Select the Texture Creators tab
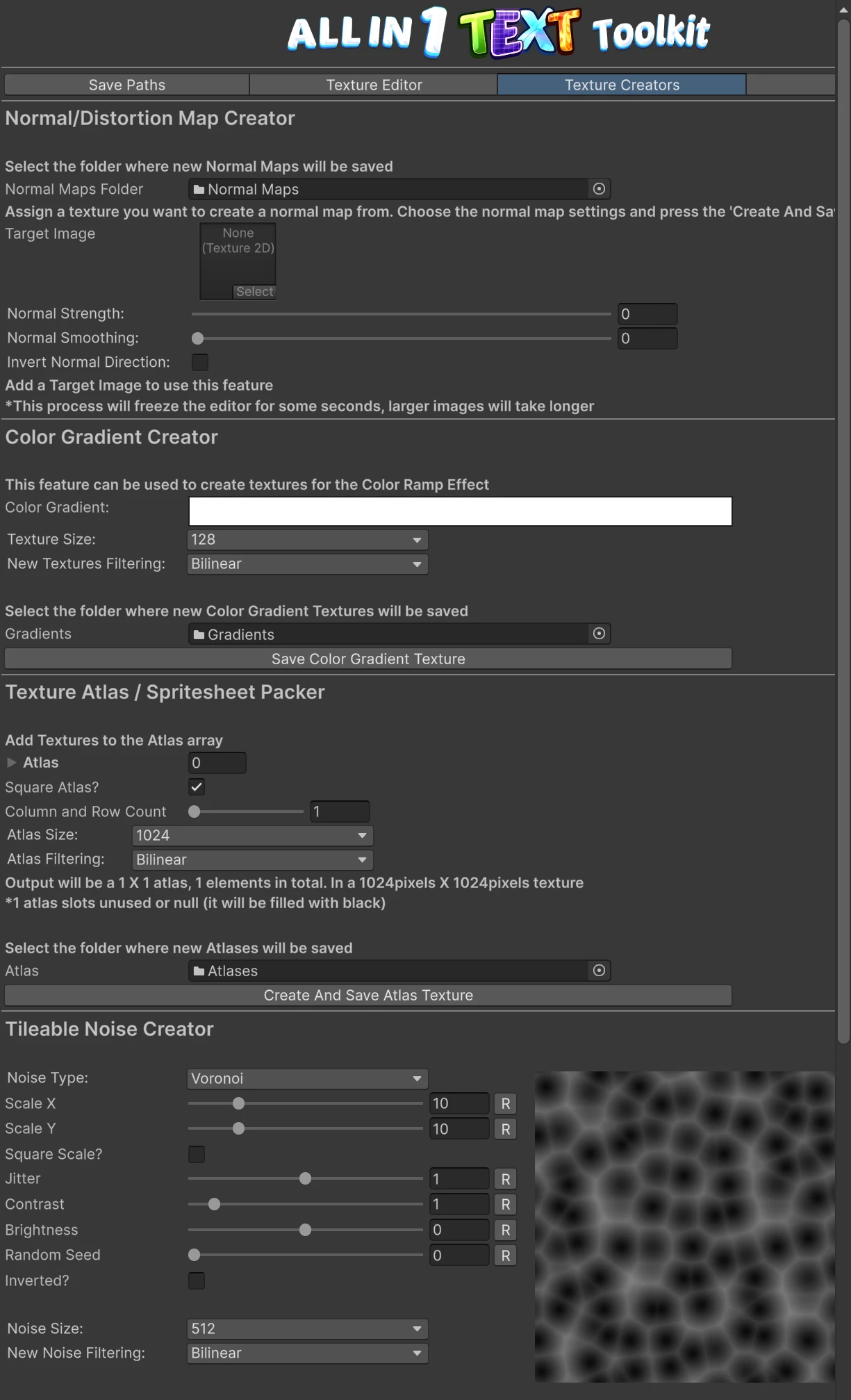Image resolution: width=851 pixels, height=1400 pixels. pos(622,85)
